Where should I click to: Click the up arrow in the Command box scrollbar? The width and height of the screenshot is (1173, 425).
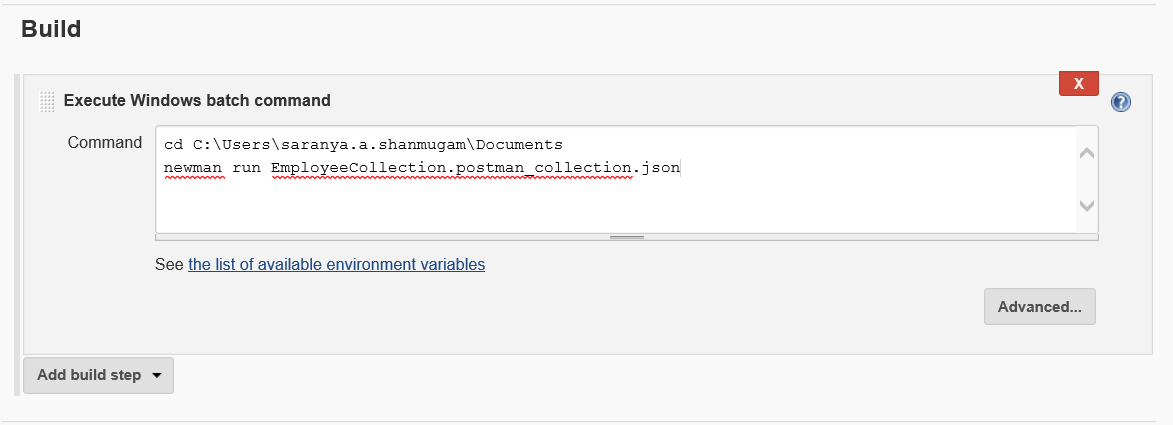[x=1087, y=154]
